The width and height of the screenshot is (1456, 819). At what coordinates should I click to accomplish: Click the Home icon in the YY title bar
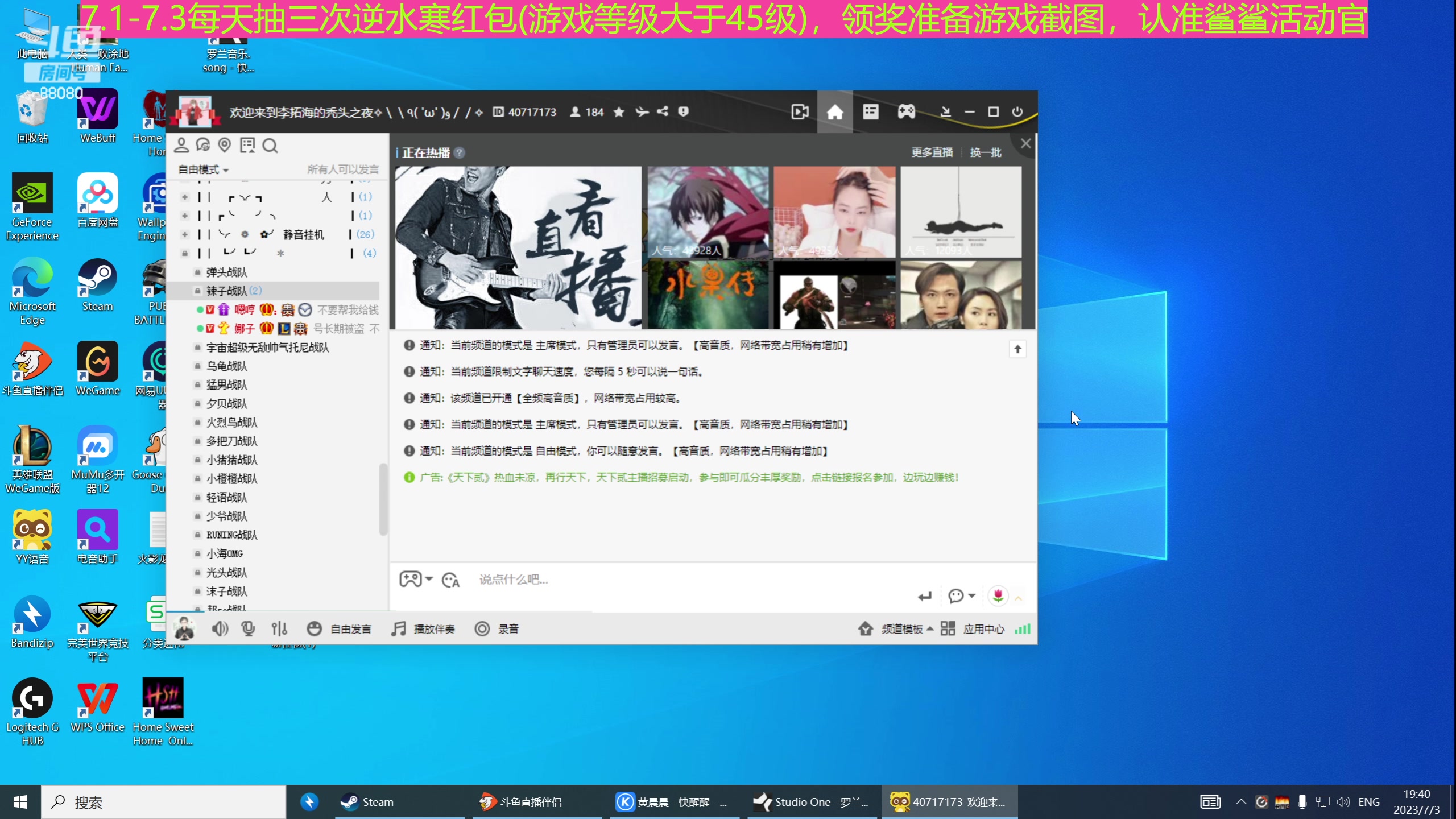coord(834,111)
